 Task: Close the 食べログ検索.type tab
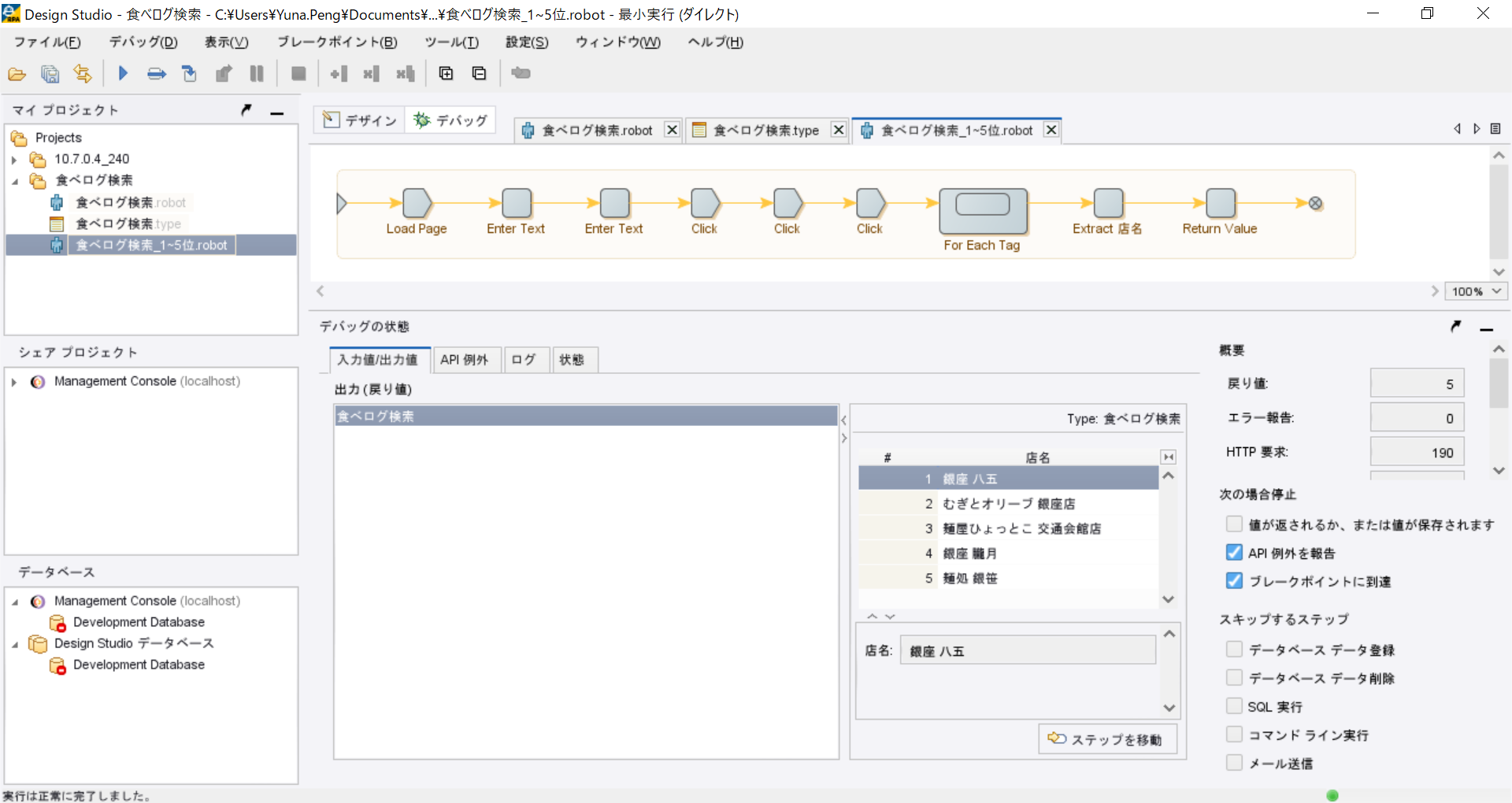tap(839, 130)
